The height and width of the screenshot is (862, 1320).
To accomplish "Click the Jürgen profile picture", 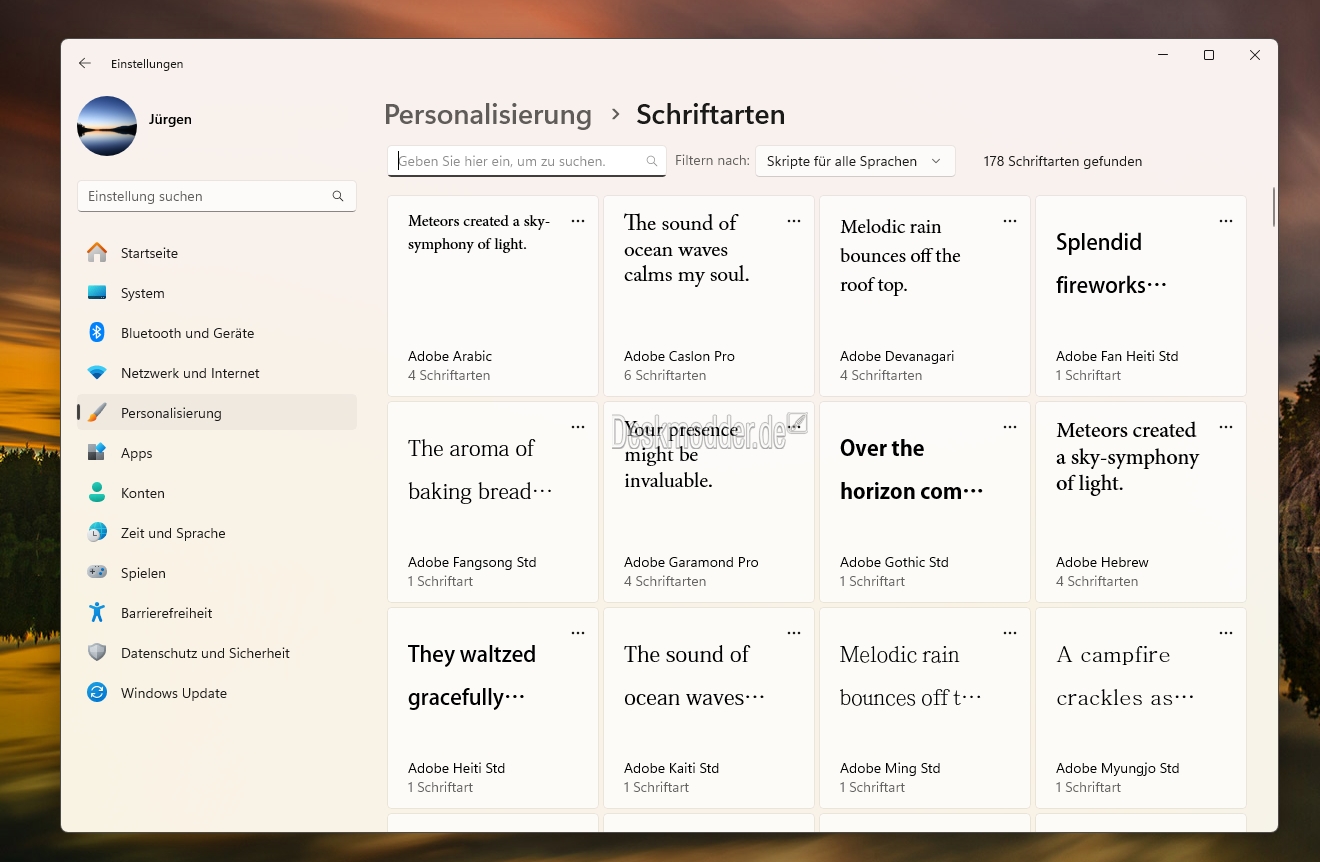I will [x=107, y=126].
